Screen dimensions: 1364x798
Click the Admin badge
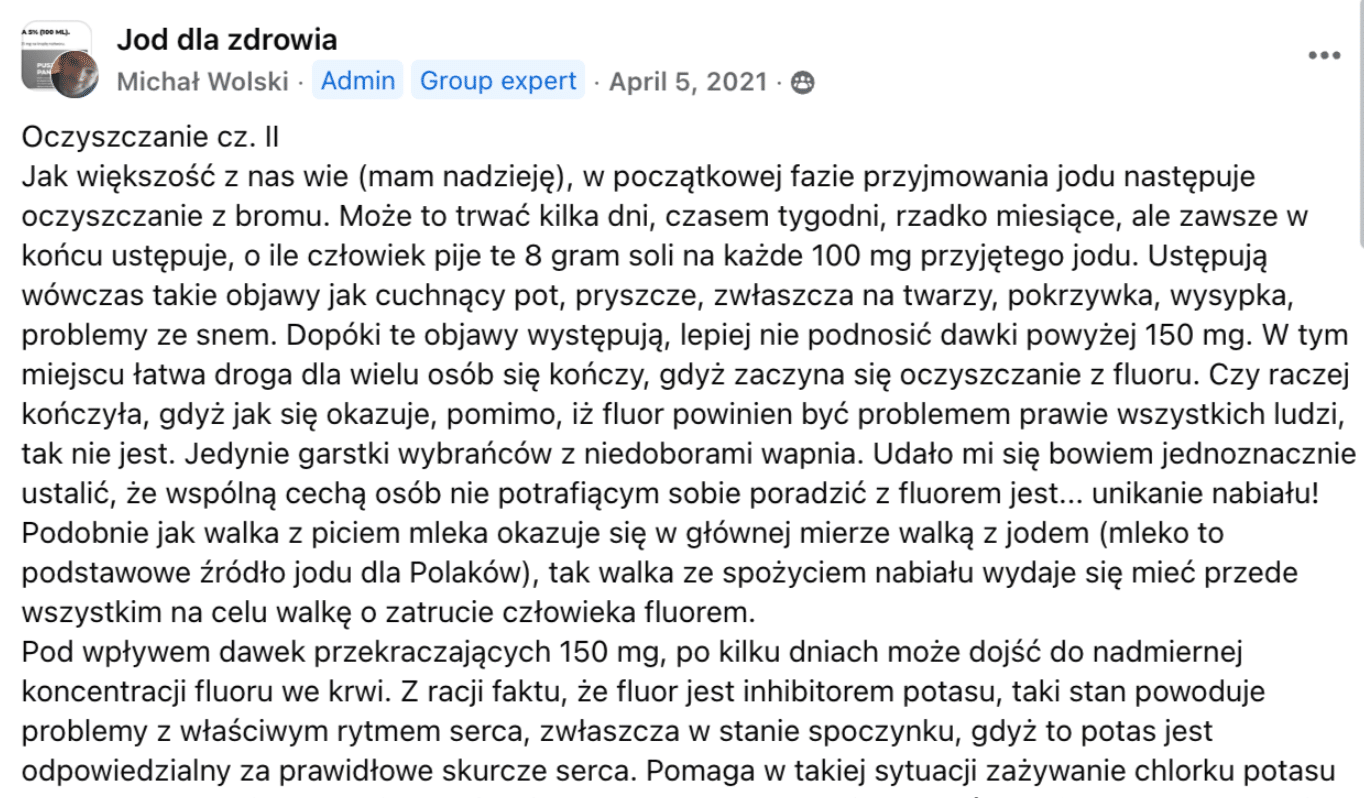(x=358, y=81)
